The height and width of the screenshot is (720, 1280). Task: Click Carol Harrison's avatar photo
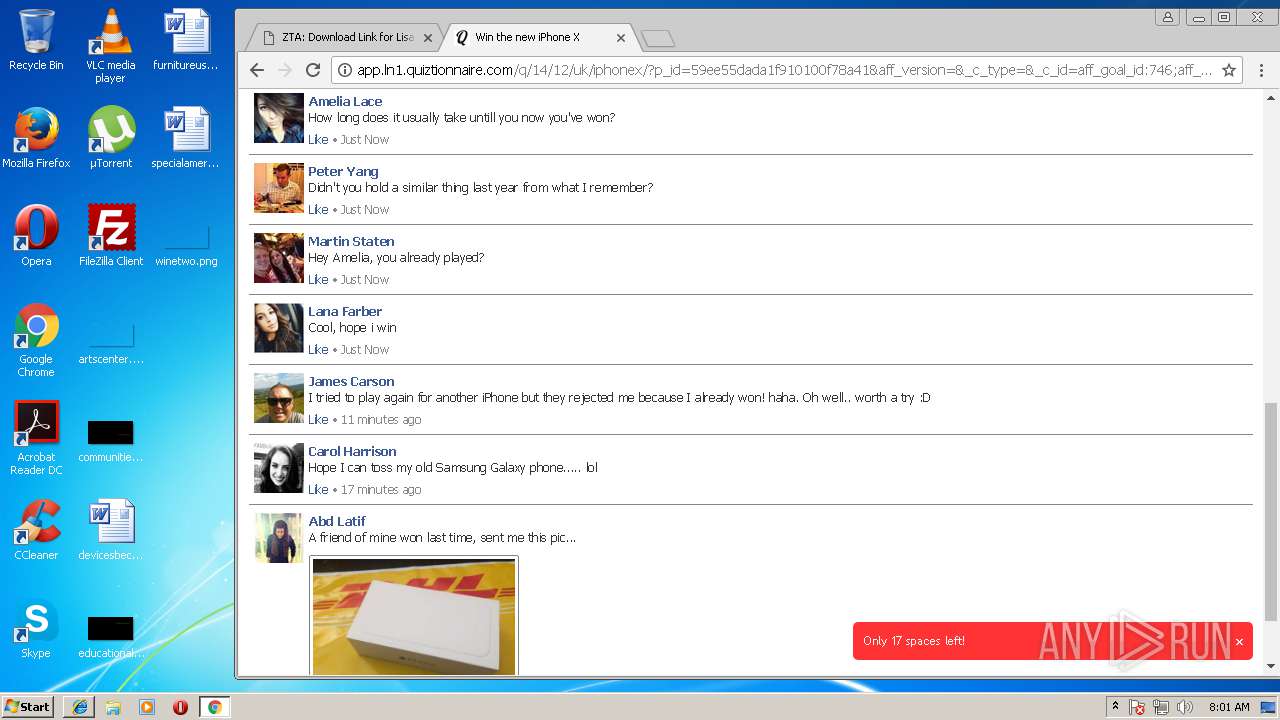click(x=278, y=468)
